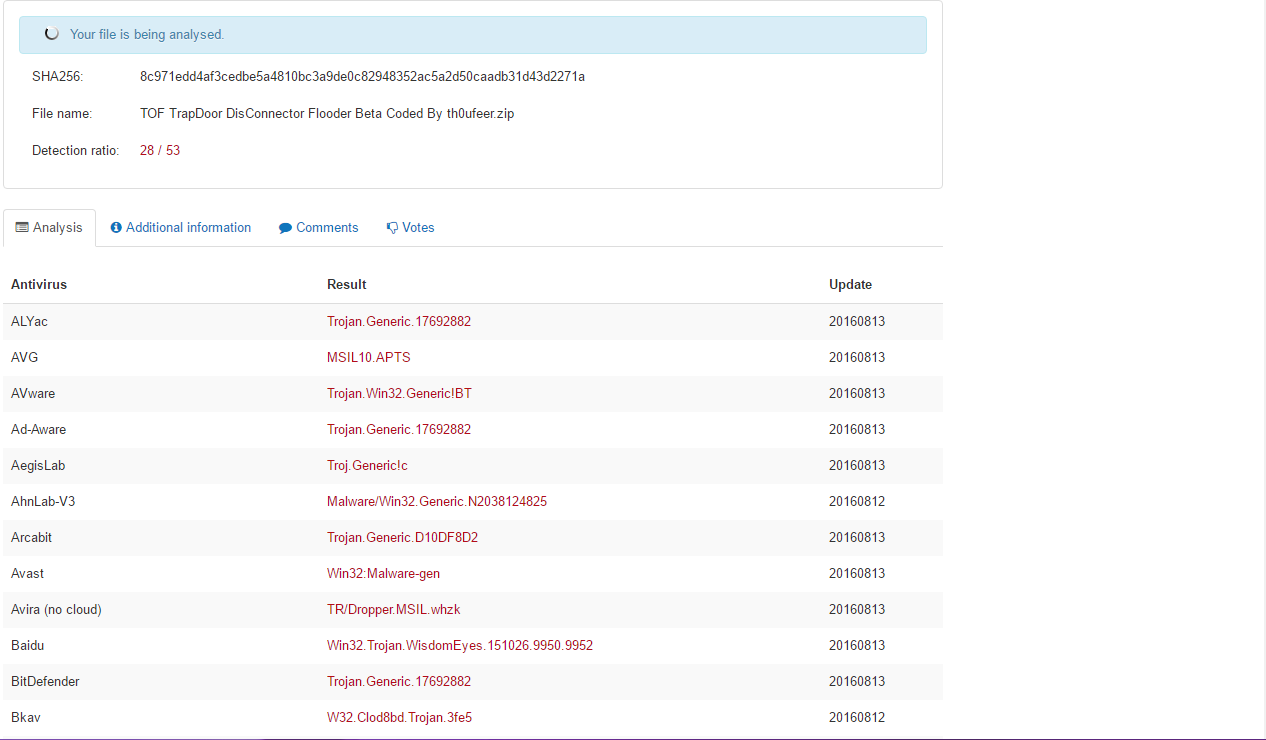
Task: Click the Update column header
Action: tap(850, 285)
